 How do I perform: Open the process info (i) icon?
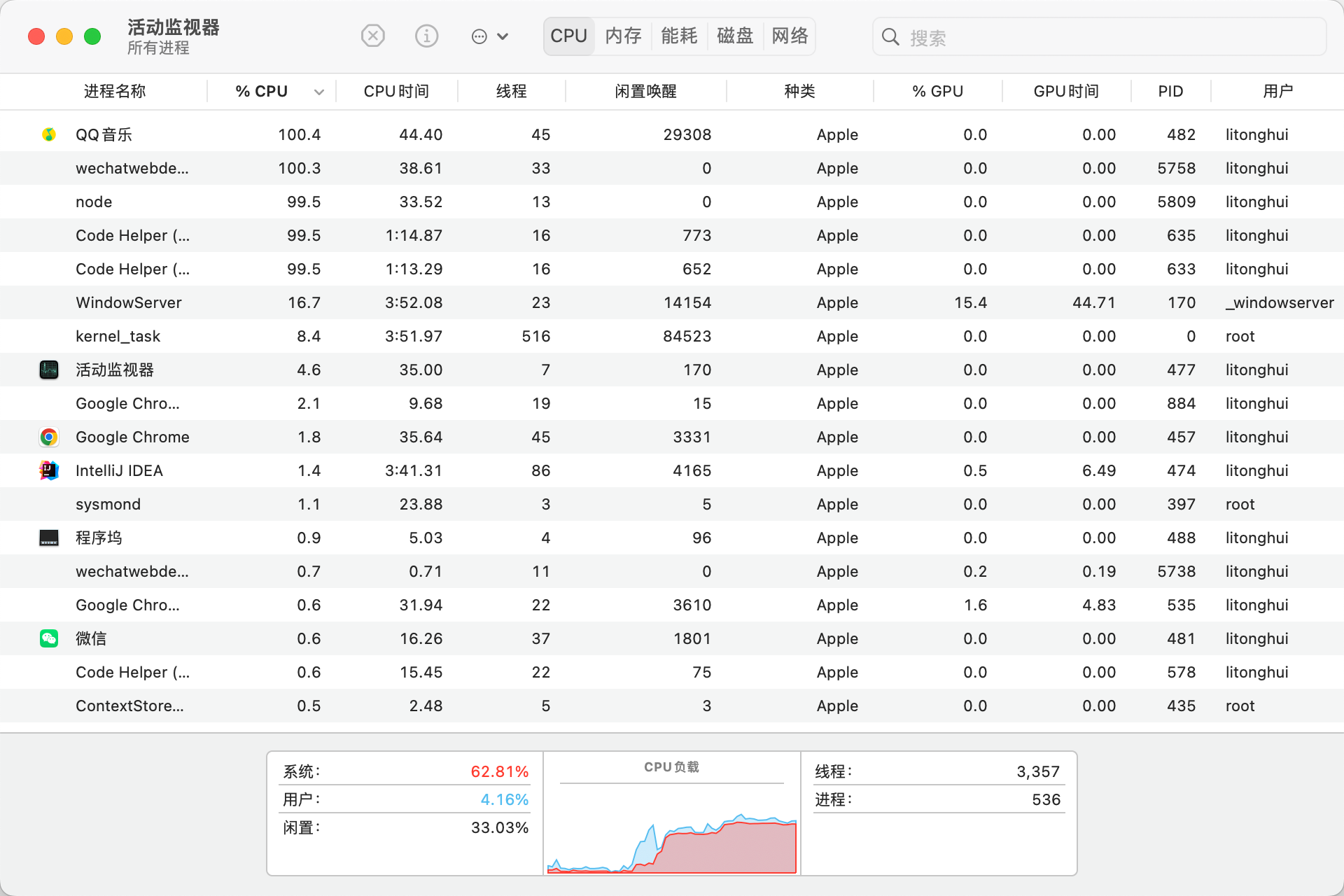tap(426, 36)
